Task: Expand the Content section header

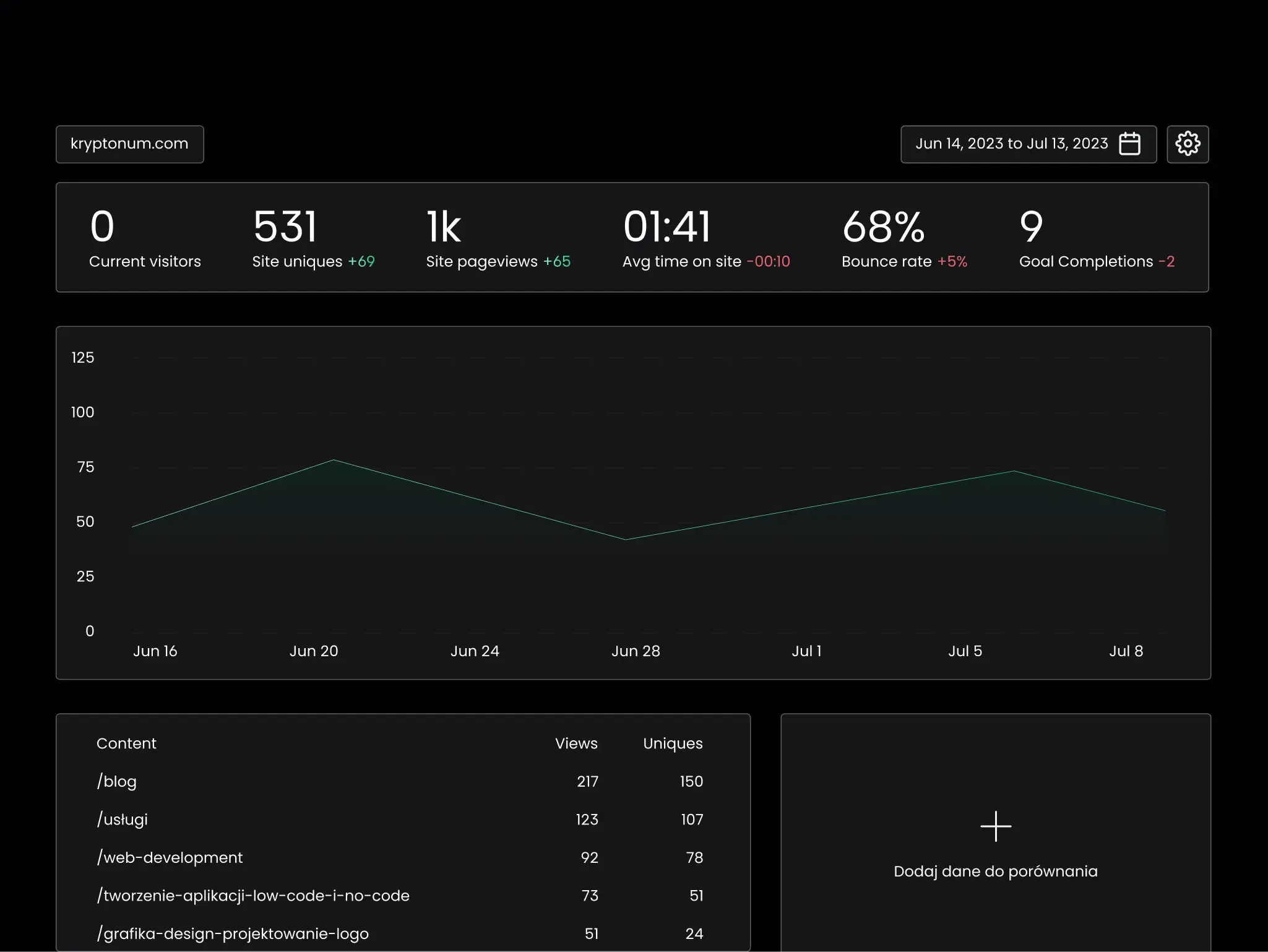Action: tap(126, 743)
